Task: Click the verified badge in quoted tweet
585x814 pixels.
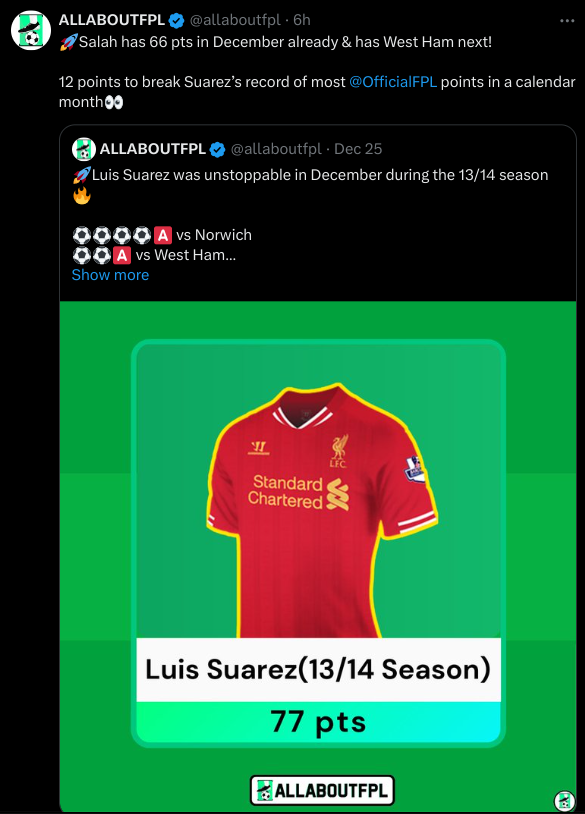Action: (217, 150)
